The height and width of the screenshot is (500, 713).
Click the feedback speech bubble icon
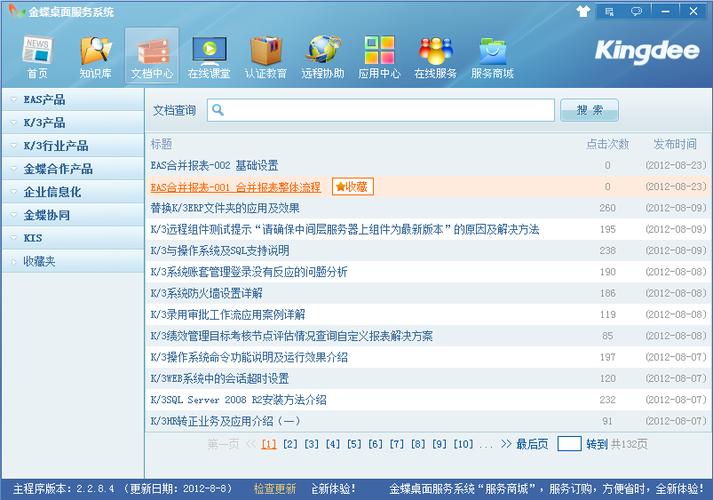point(636,11)
